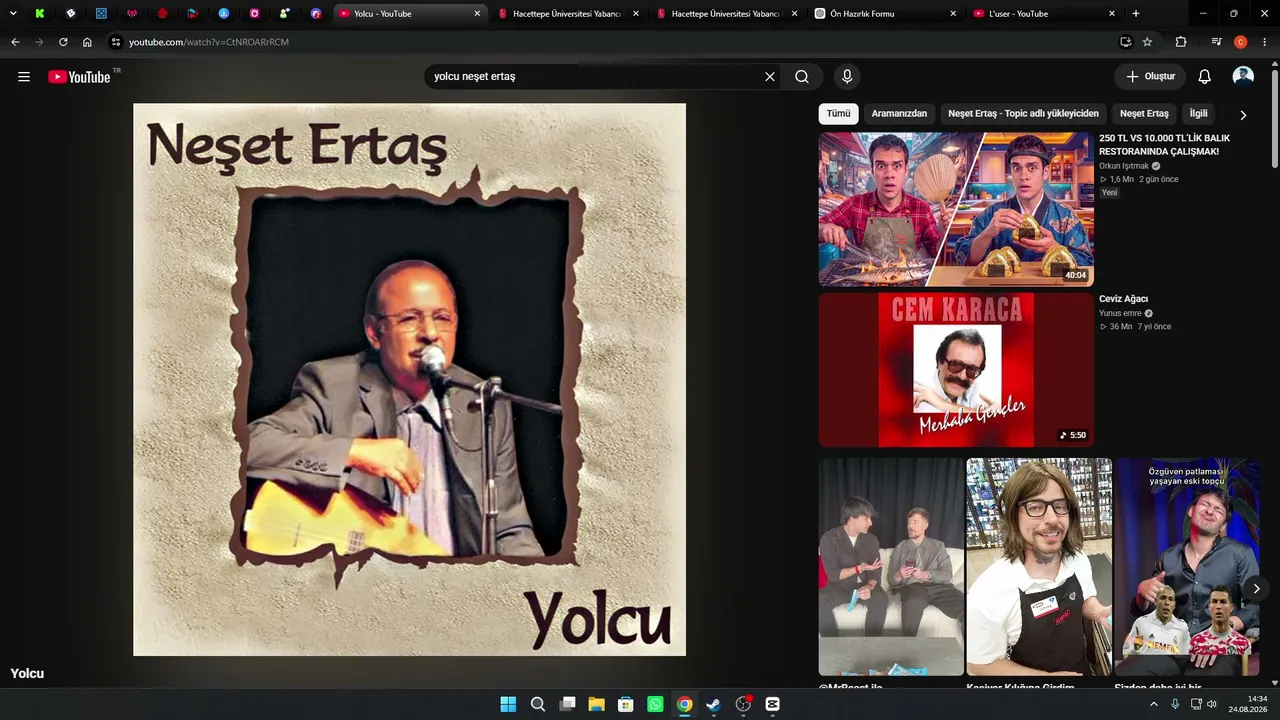The width and height of the screenshot is (1280, 720).
Task: Show next Shorts with the arrow
Action: [1256, 589]
